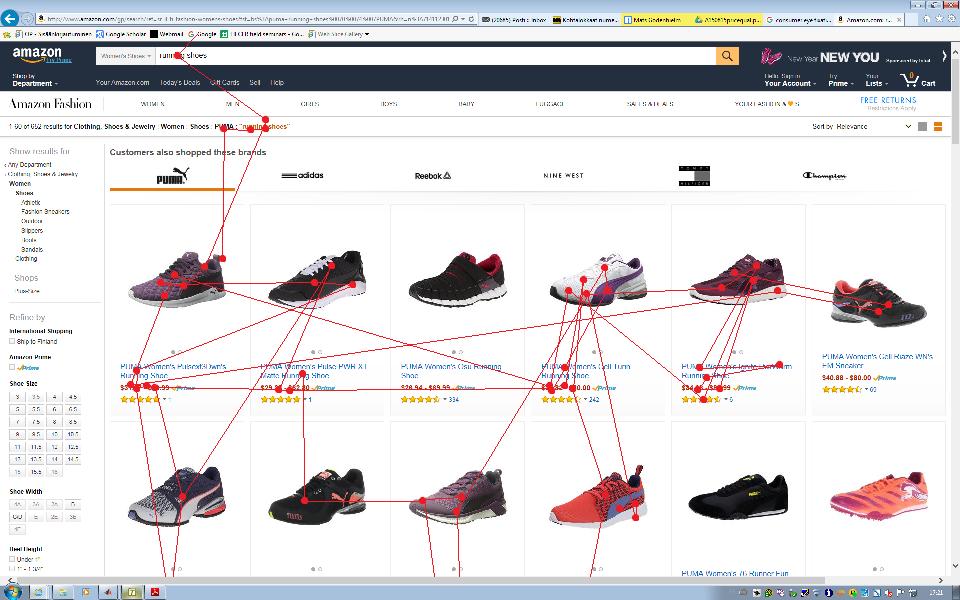This screenshot has width=960, height=600.
Task: Click star rating of PUMA Pulse PWR XT
Action: pos(280,399)
